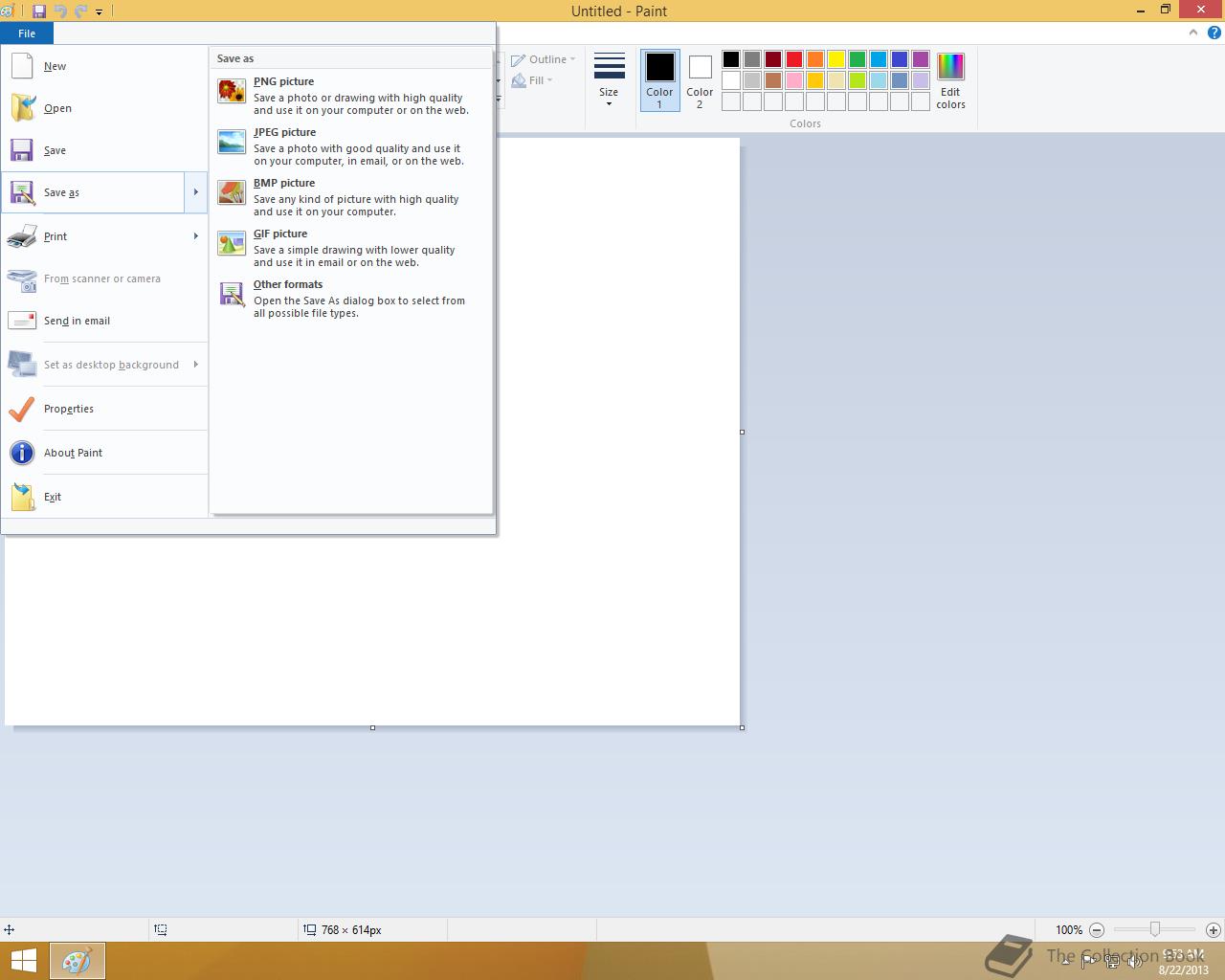Click the From scanner or camera entry

[104, 278]
